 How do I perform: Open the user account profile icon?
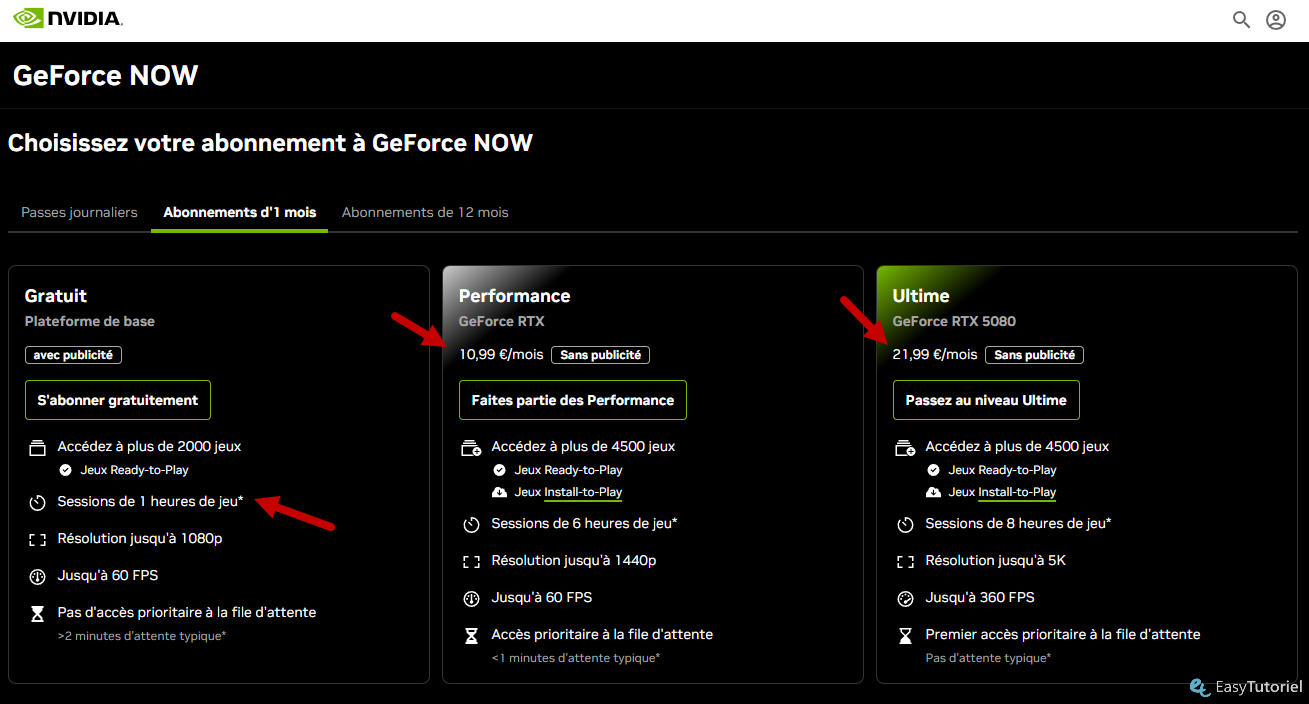(x=1276, y=19)
